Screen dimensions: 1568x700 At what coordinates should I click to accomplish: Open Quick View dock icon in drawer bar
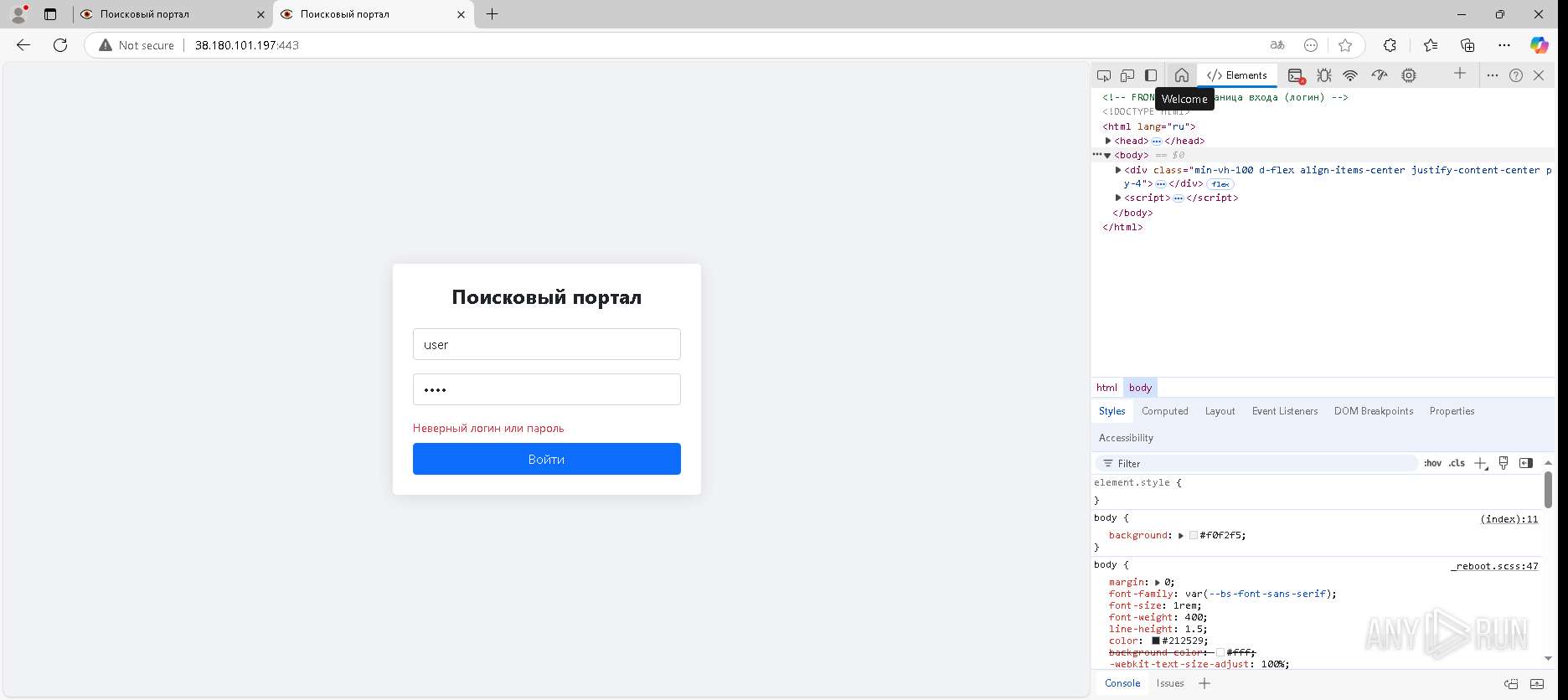point(1511,683)
